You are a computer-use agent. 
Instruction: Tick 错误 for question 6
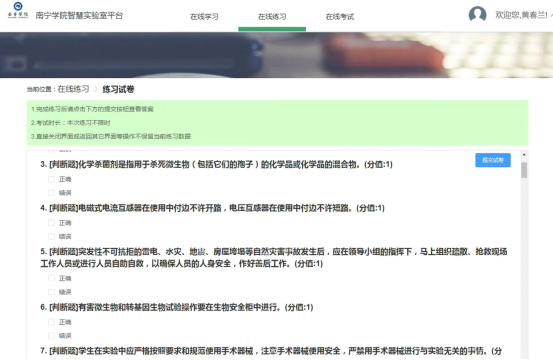[x=51, y=335]
